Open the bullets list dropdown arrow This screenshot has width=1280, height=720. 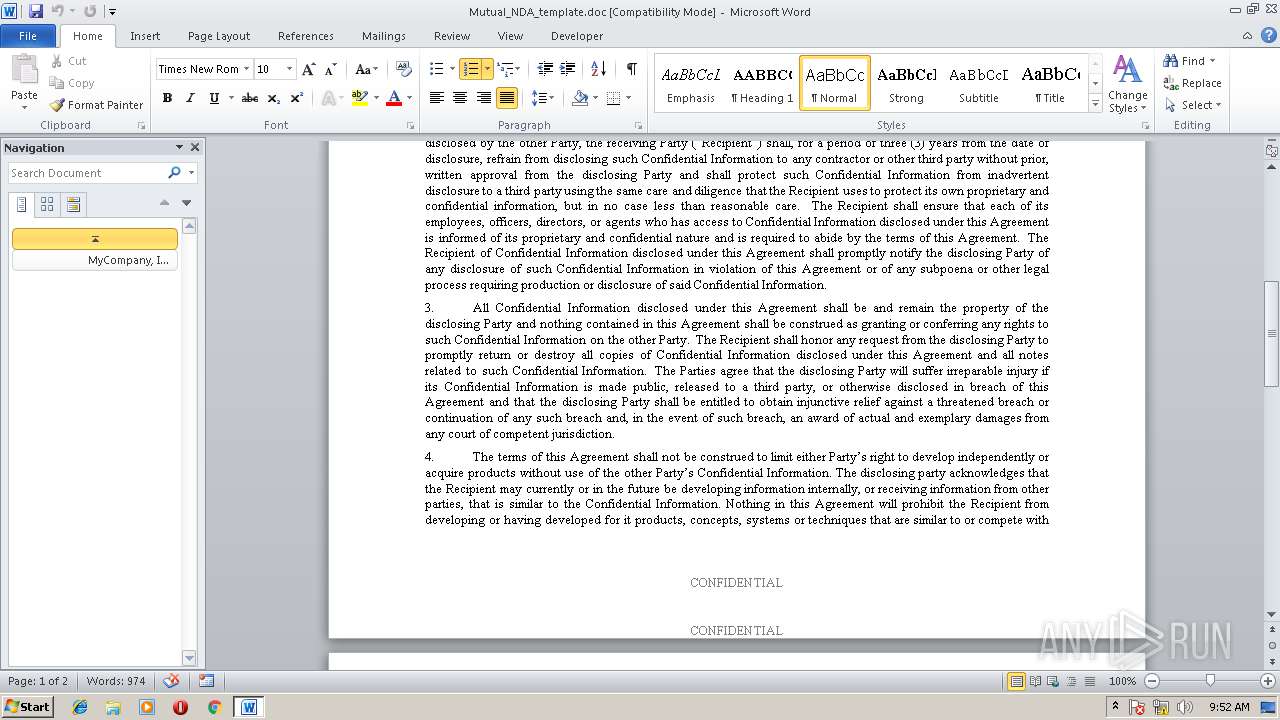point(451,69)
